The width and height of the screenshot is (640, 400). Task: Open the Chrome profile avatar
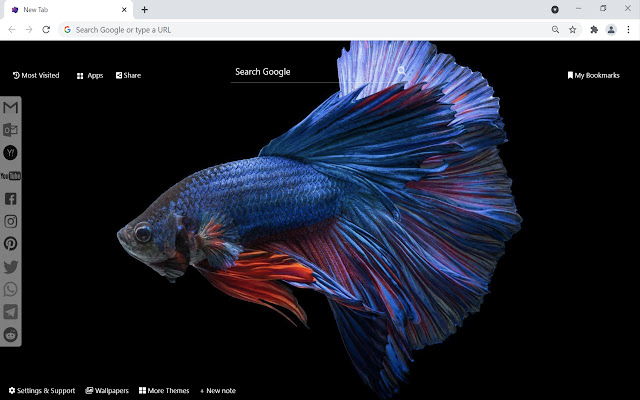click(x=611, y=29)
